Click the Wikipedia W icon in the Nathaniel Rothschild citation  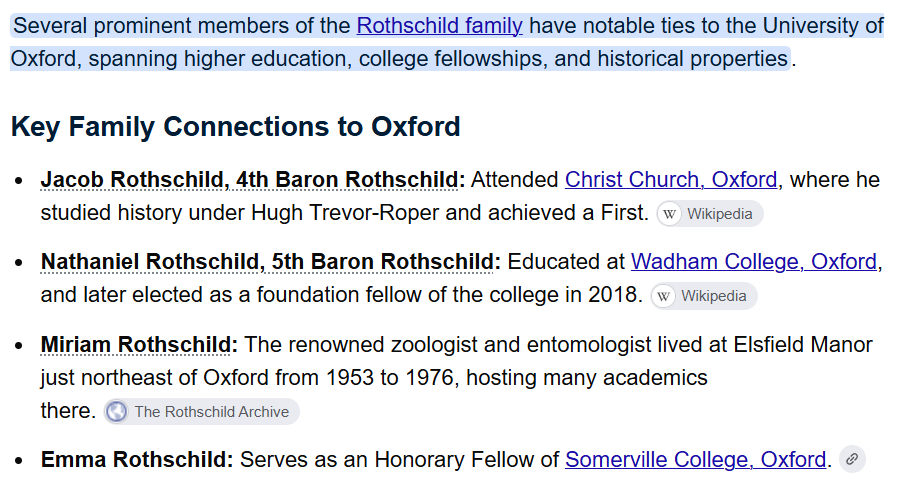click(x=663, y=296)
